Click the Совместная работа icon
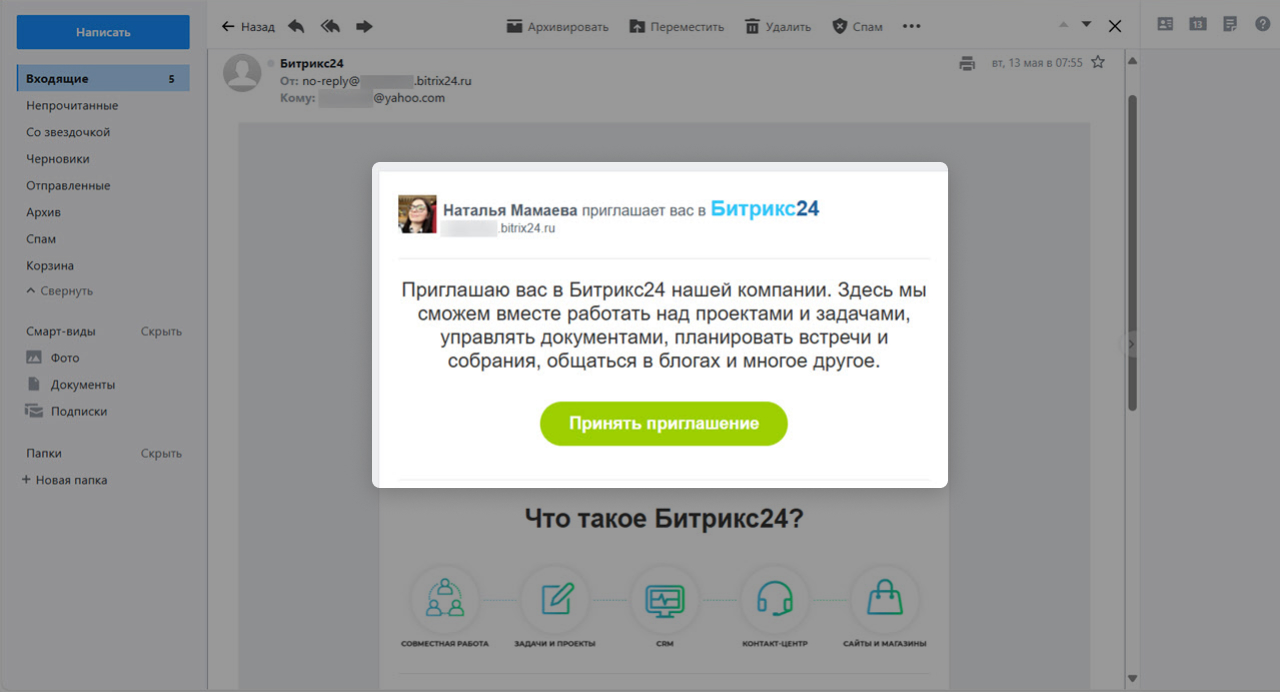Viewport: 1280px width, 692px height. [x=445, y=599]
